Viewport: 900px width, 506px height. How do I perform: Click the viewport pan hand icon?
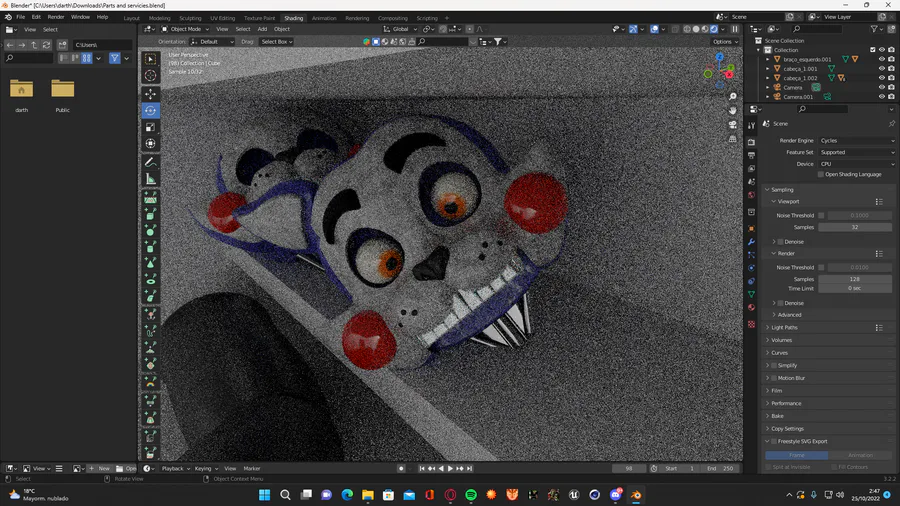click(x=732, y=110)
